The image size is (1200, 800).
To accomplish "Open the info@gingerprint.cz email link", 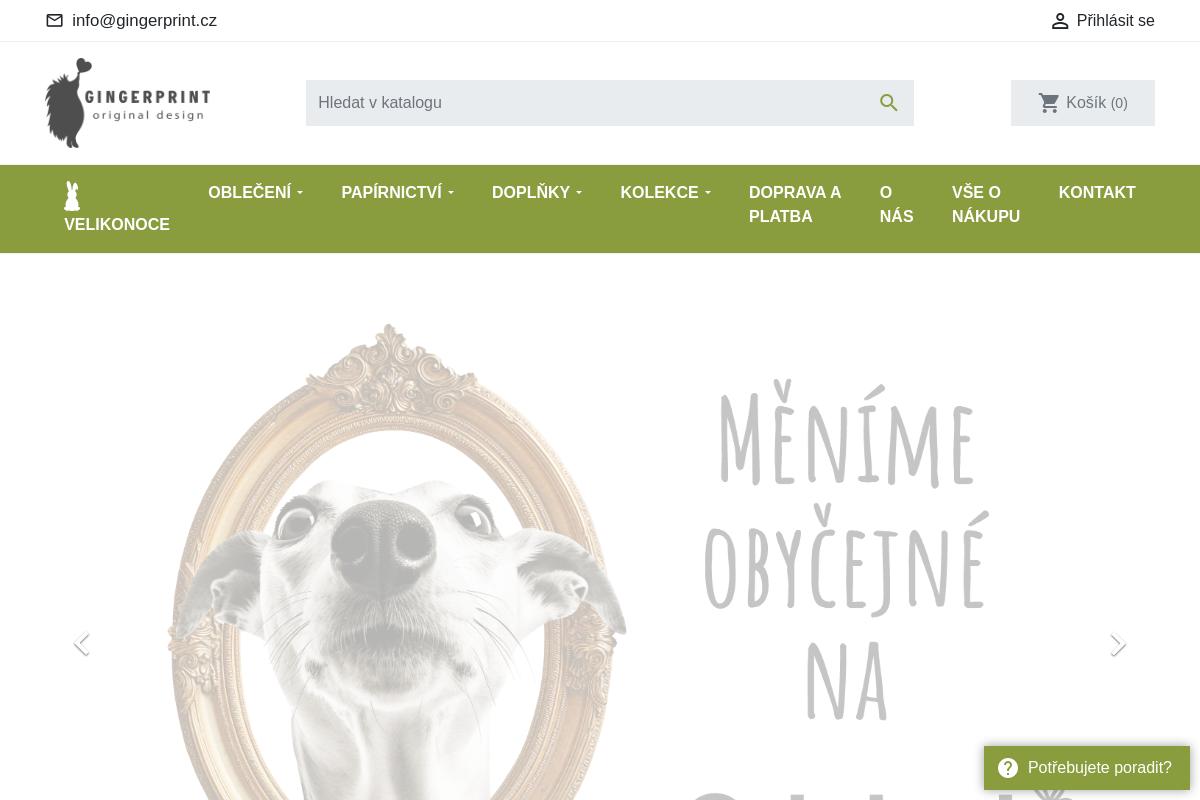I will point(144,21).
